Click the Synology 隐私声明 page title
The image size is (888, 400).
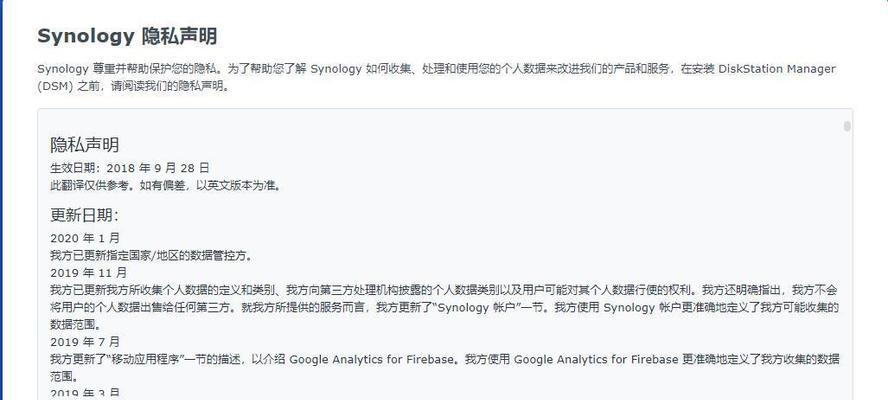127,36
